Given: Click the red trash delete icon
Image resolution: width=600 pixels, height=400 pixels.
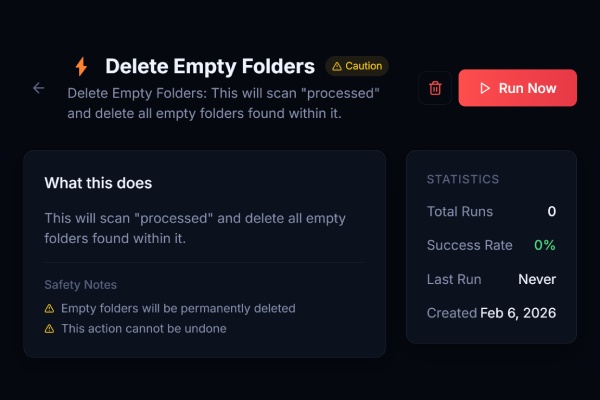Looking at the screenshot, I should (x=435, y=88).
